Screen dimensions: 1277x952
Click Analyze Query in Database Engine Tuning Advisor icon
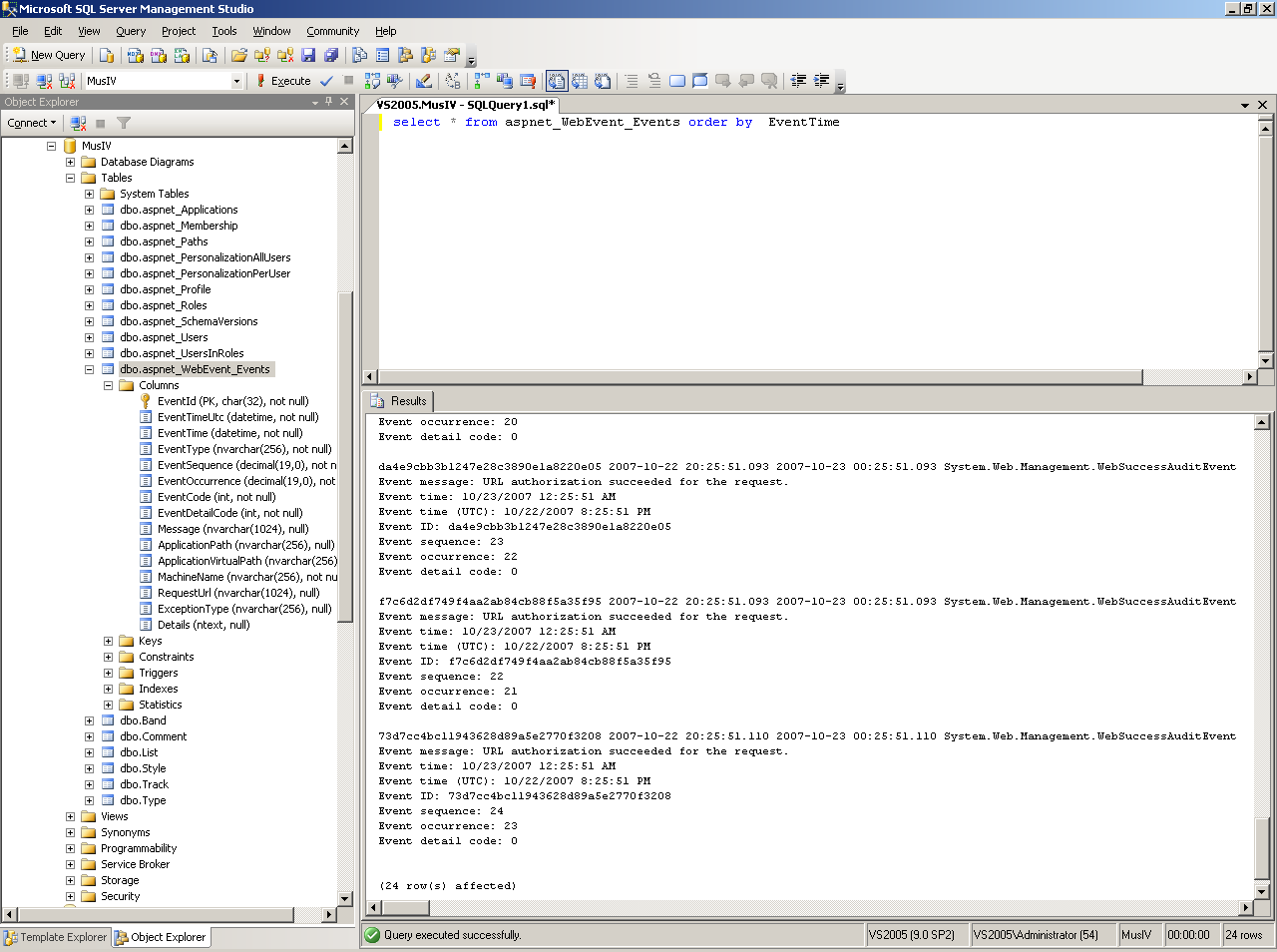click(395, 81)
